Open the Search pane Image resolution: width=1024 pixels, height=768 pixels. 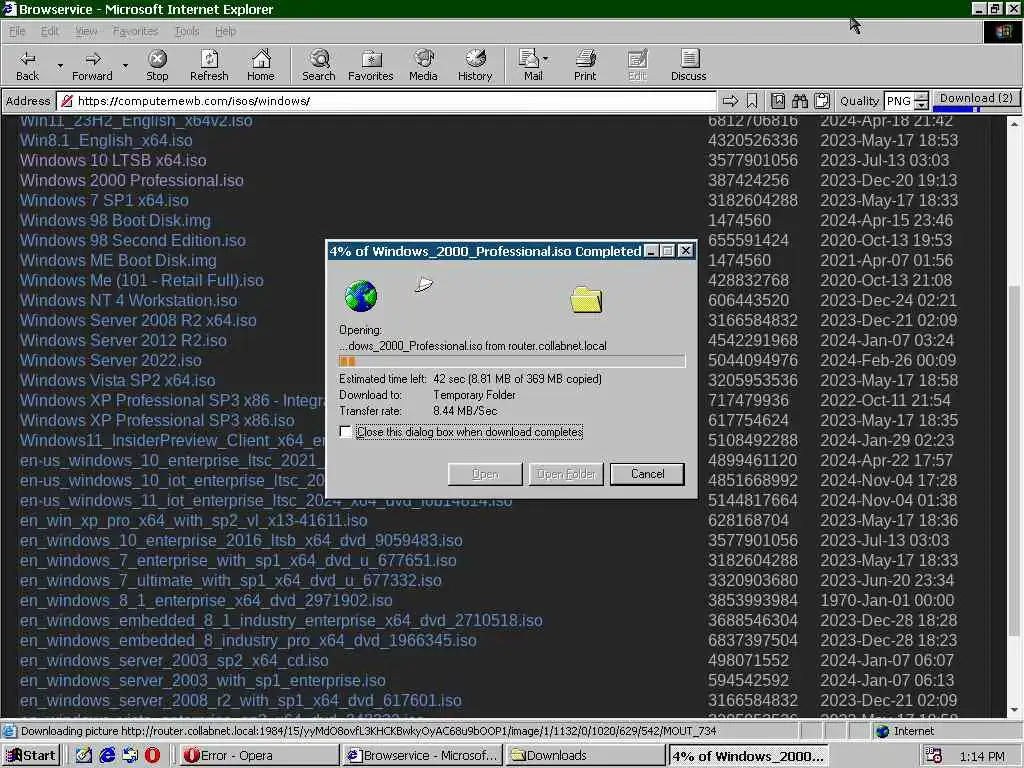click(319, 65)
